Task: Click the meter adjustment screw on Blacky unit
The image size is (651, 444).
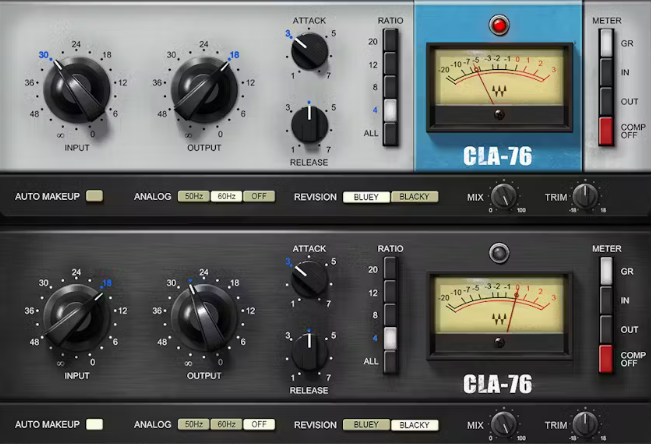Action: 499,342
